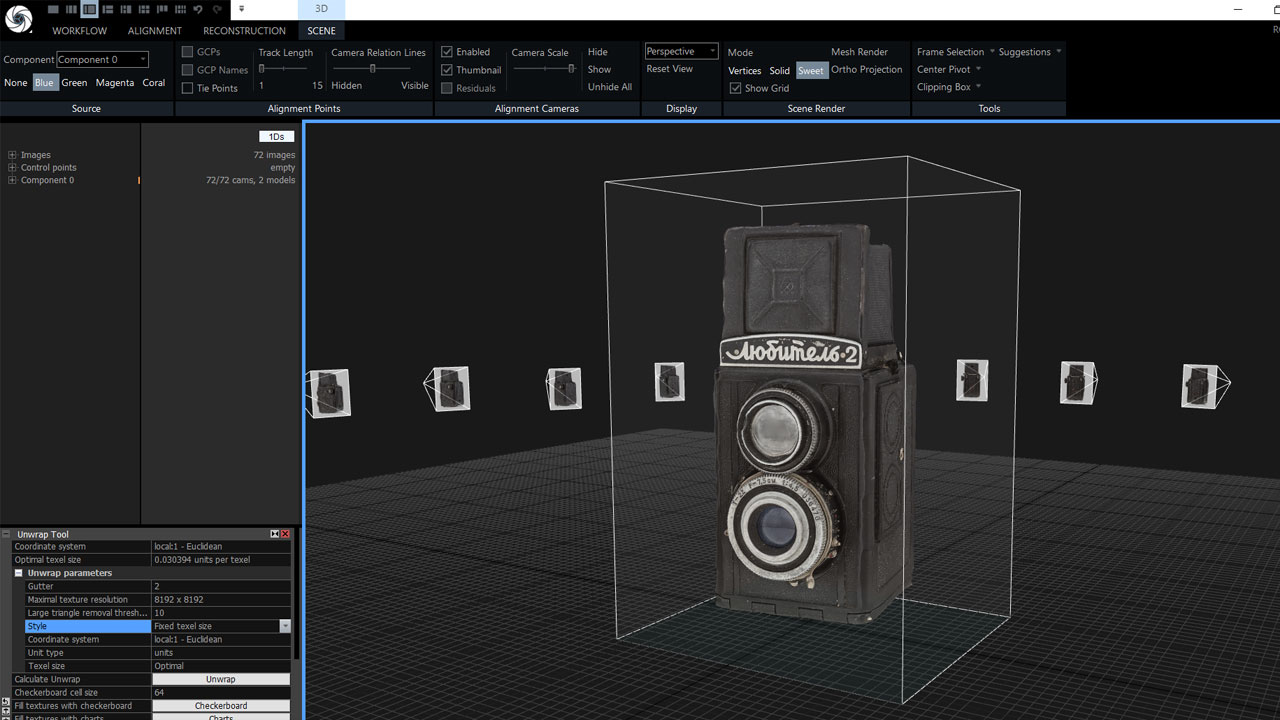This screenshot has width=1280, height=720.
Task: Click the Checkerboard fill button
Action: [x=221, y=706]
